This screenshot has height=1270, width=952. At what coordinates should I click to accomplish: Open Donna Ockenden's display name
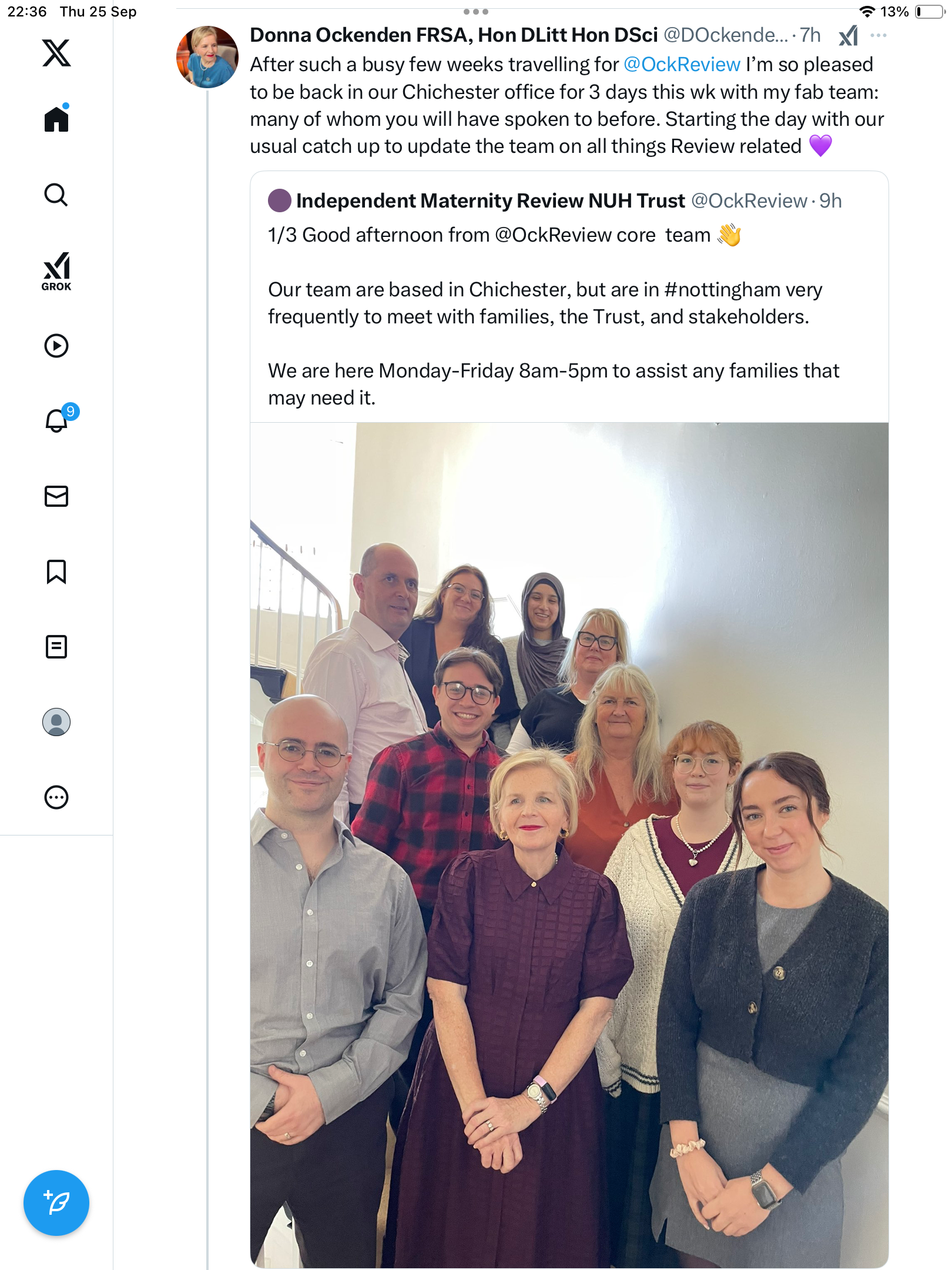[454, 35]
